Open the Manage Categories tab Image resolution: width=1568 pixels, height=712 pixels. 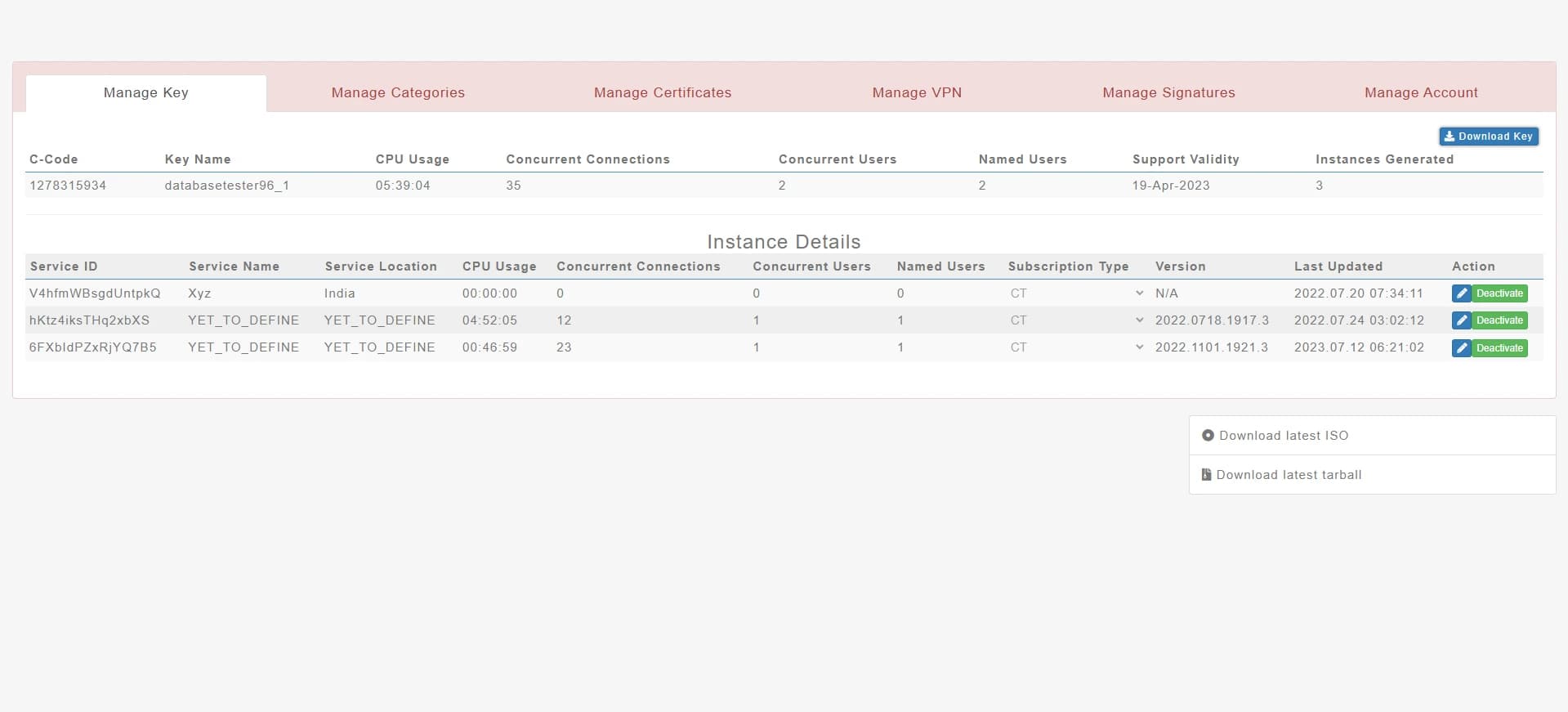[x=398, y=93]
